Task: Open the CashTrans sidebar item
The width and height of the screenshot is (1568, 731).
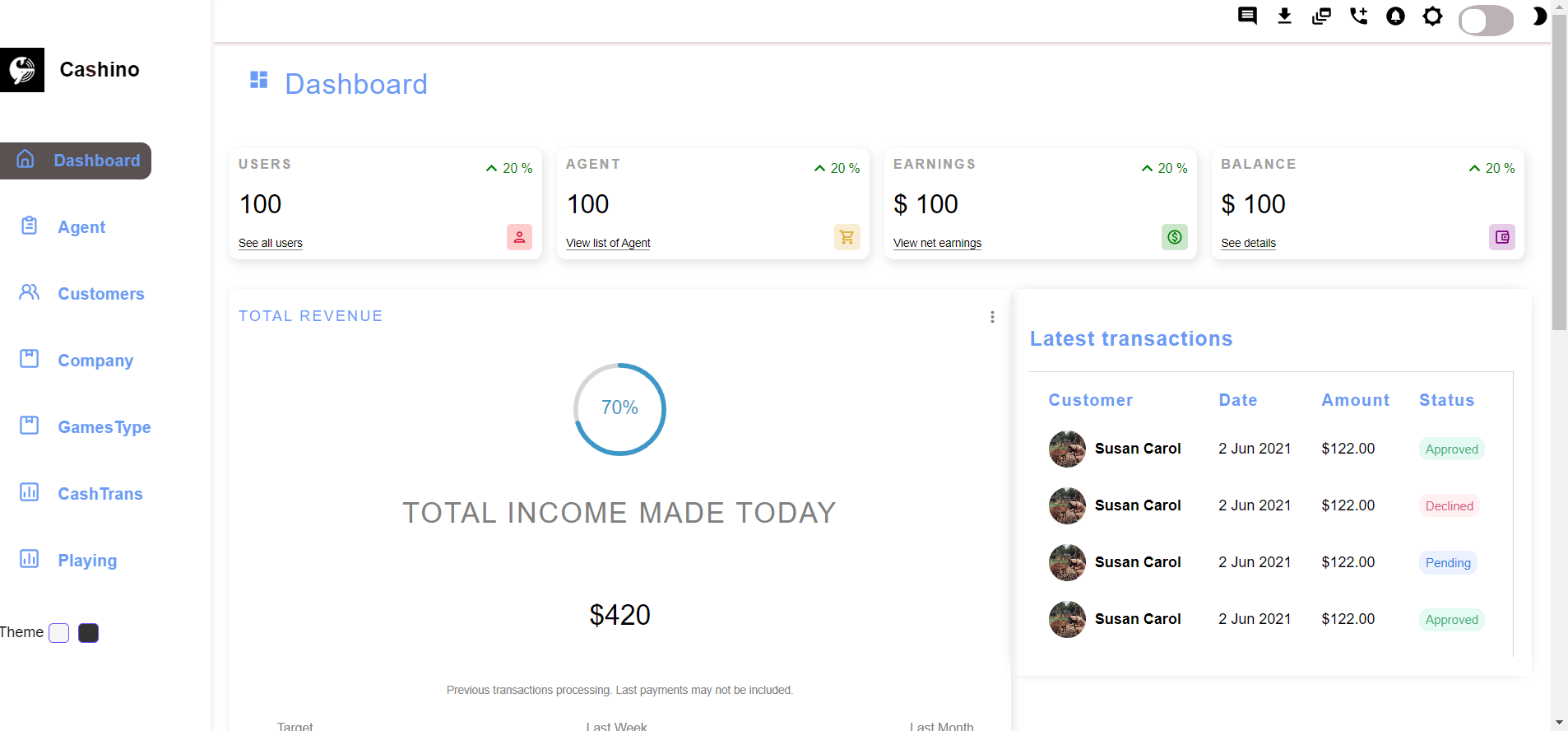Action: coord(100,494)
